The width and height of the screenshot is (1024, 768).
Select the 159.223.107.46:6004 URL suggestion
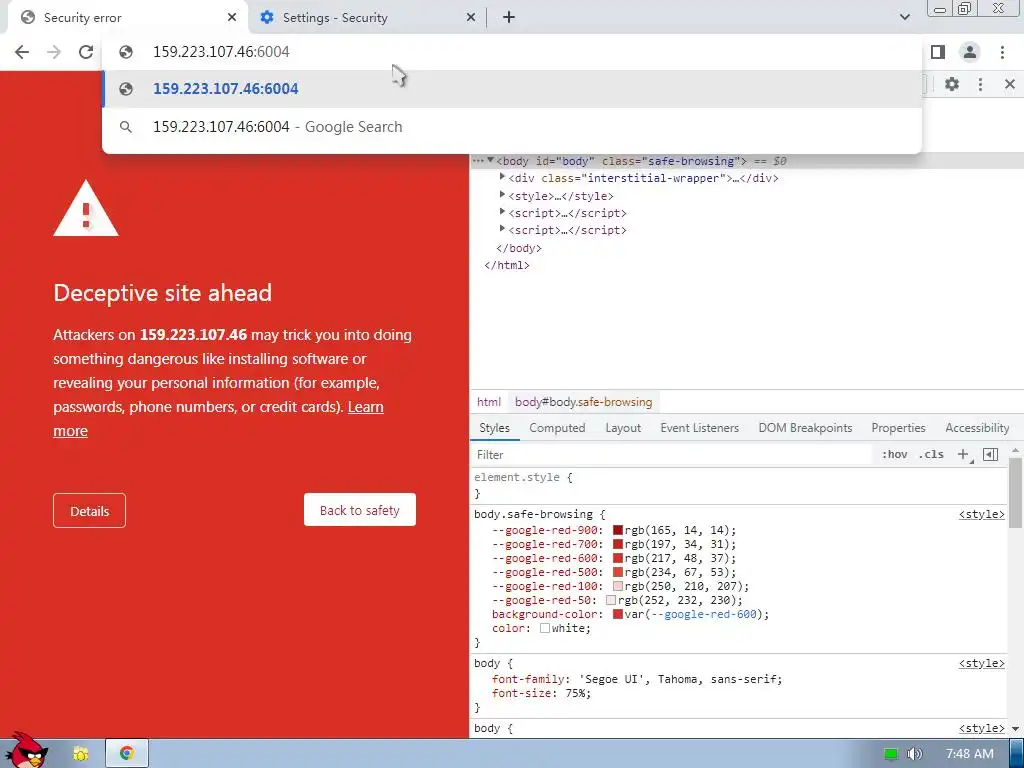[x=512, y=89]
